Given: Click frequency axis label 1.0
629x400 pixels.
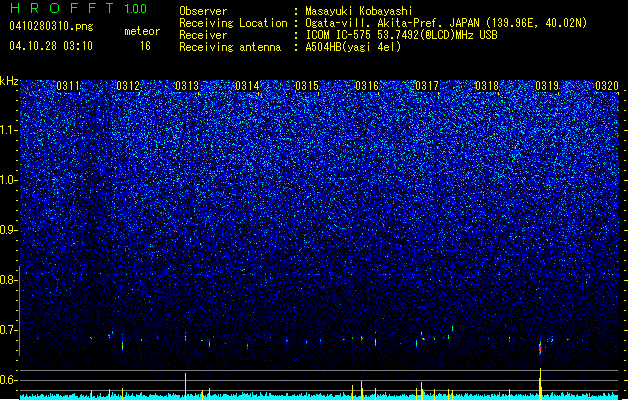Looking at the screenshot, I should (9, 180).
